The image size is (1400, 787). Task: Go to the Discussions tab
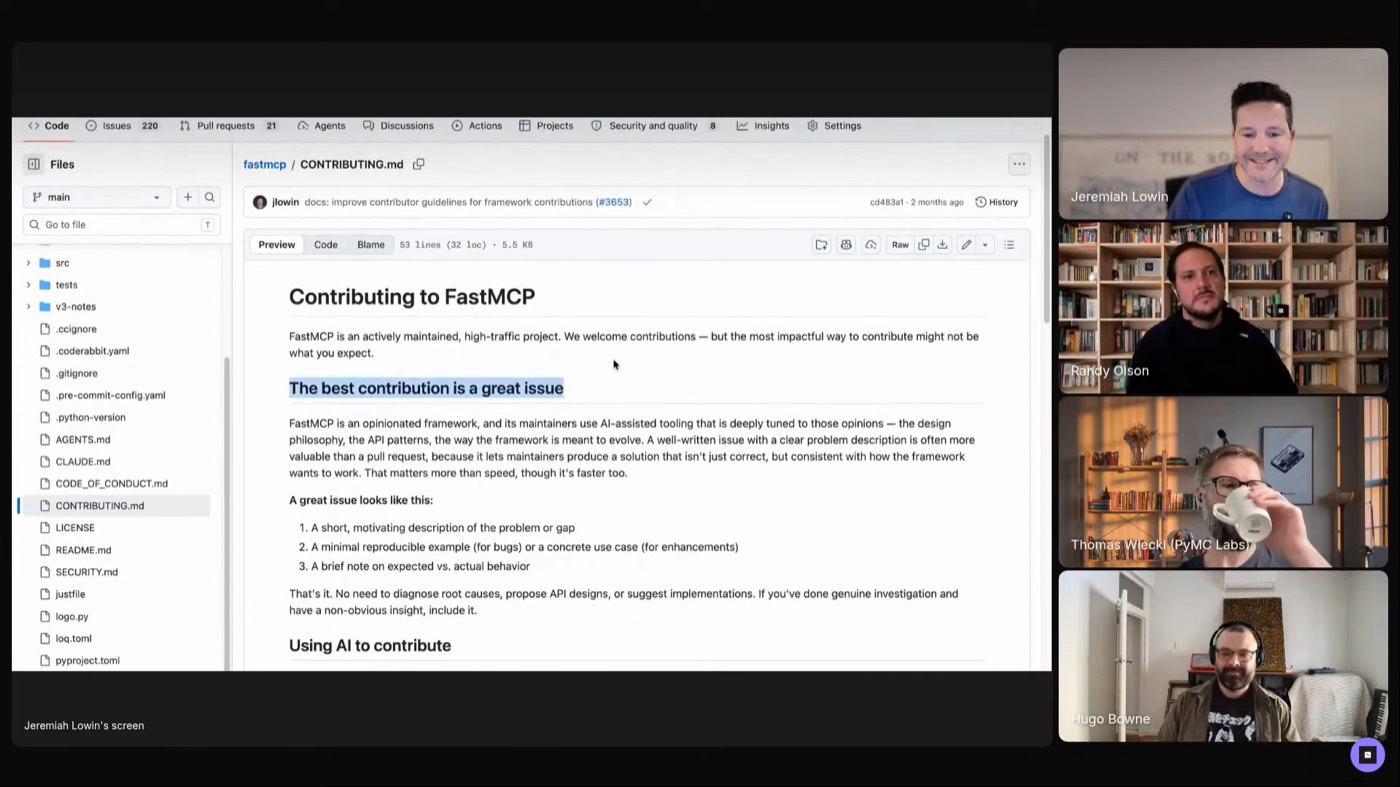point(398,126)
